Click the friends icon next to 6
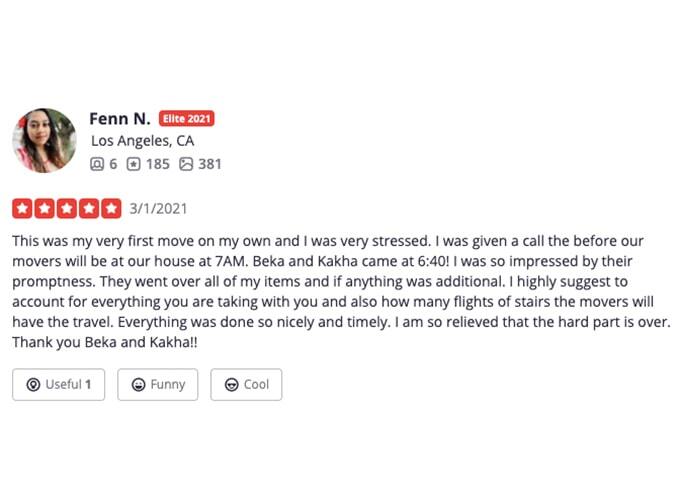Viewport: 680px width, 500px height. tap(97, 164)
